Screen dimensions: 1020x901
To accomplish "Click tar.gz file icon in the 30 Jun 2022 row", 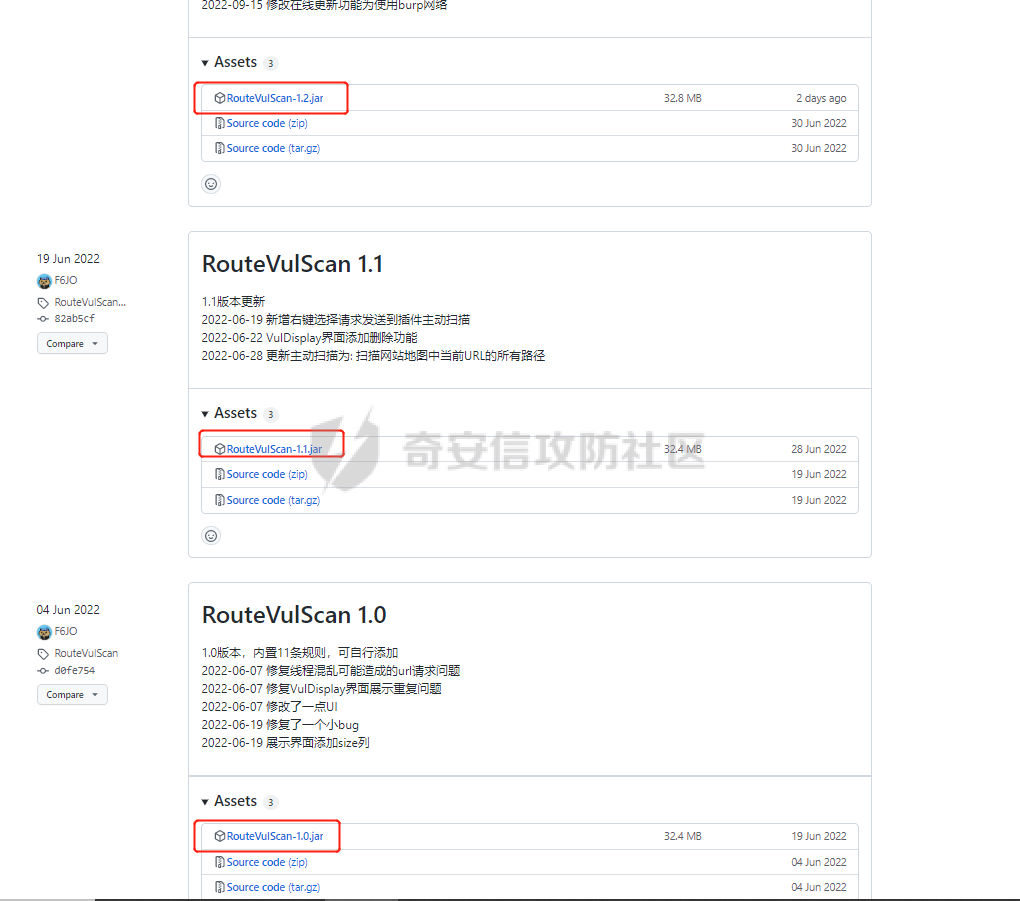I will [220, 148].
